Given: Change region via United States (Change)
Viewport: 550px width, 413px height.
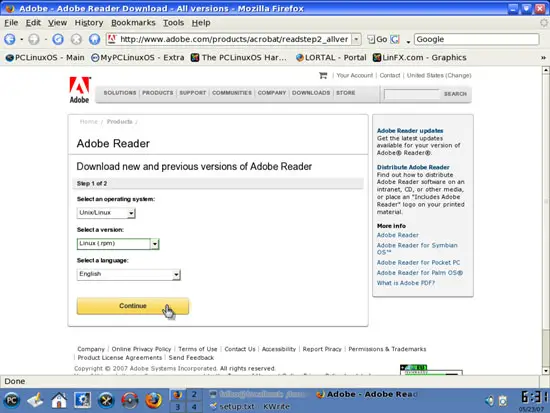Looking at the screenshot, I should [439, 75].
